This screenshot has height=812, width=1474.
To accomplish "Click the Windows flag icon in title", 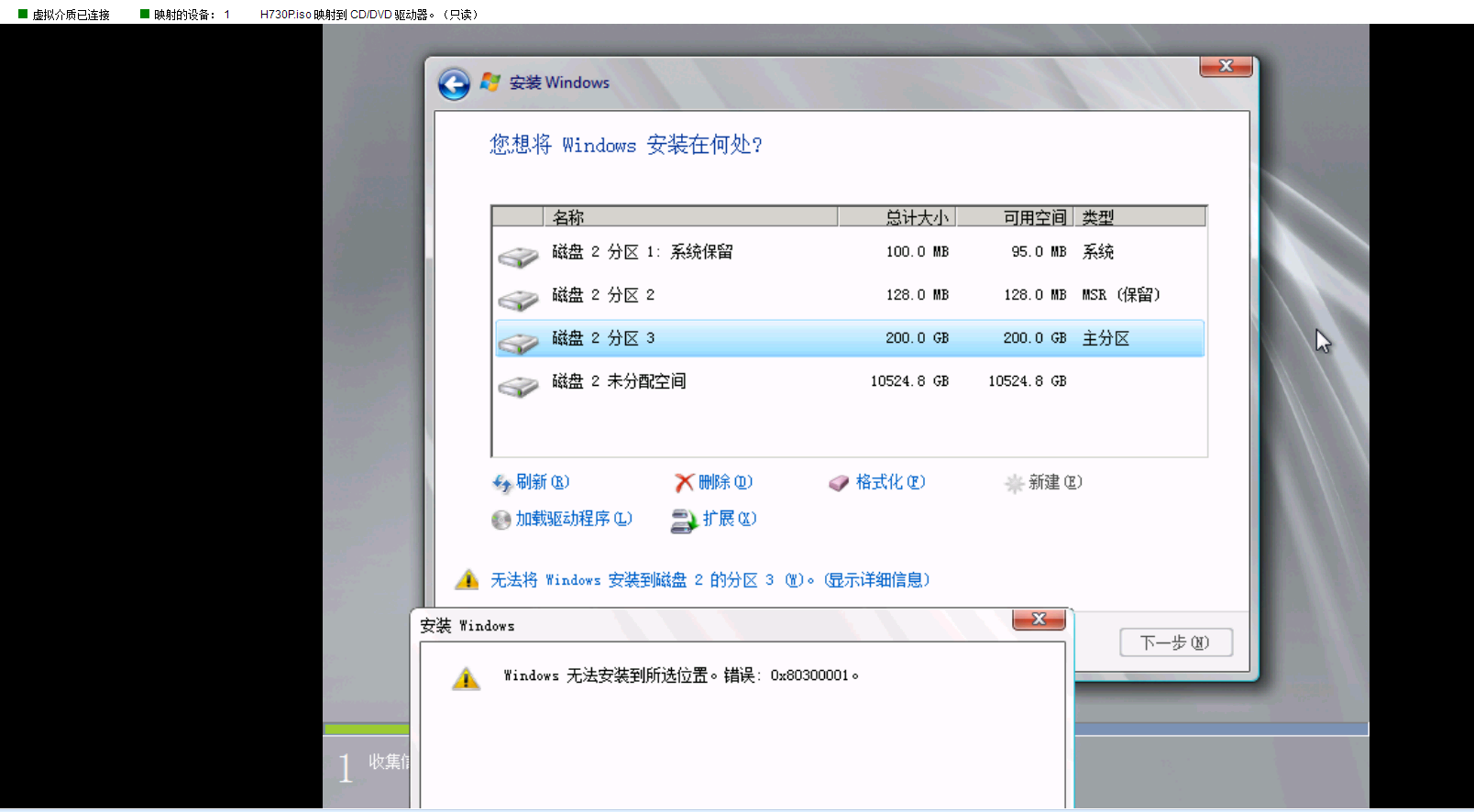I will (490, 82).
